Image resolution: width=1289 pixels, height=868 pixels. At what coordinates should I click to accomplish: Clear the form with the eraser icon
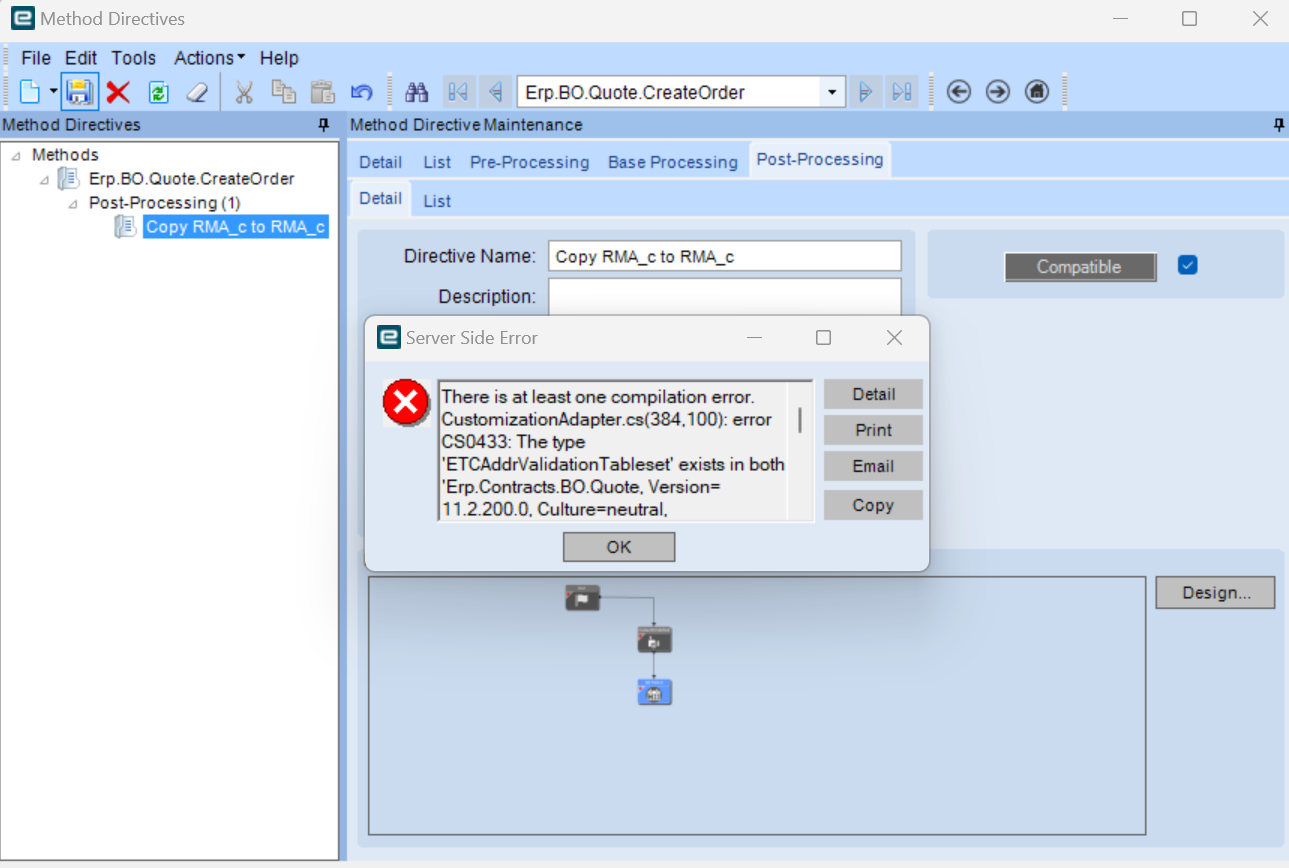coord(196,91)
